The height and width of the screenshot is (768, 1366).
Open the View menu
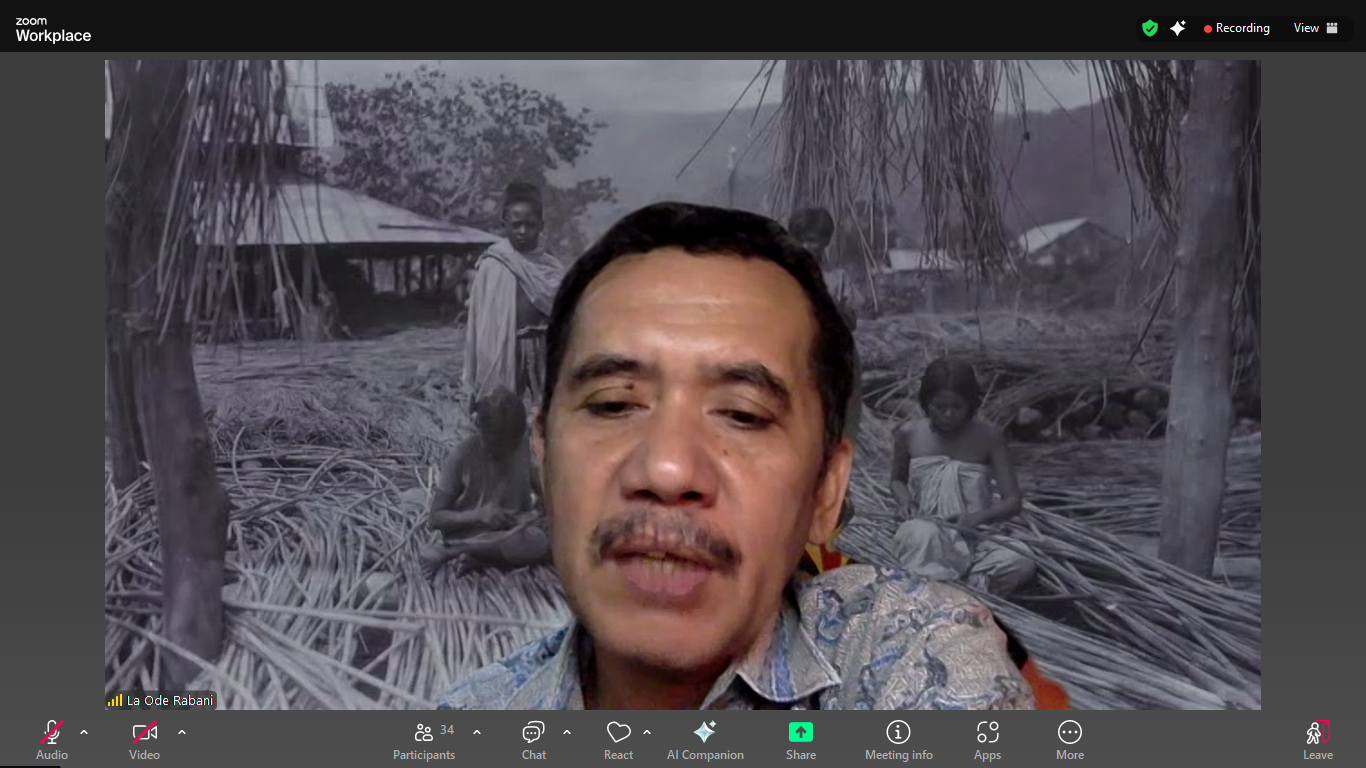click(1316, 27)
